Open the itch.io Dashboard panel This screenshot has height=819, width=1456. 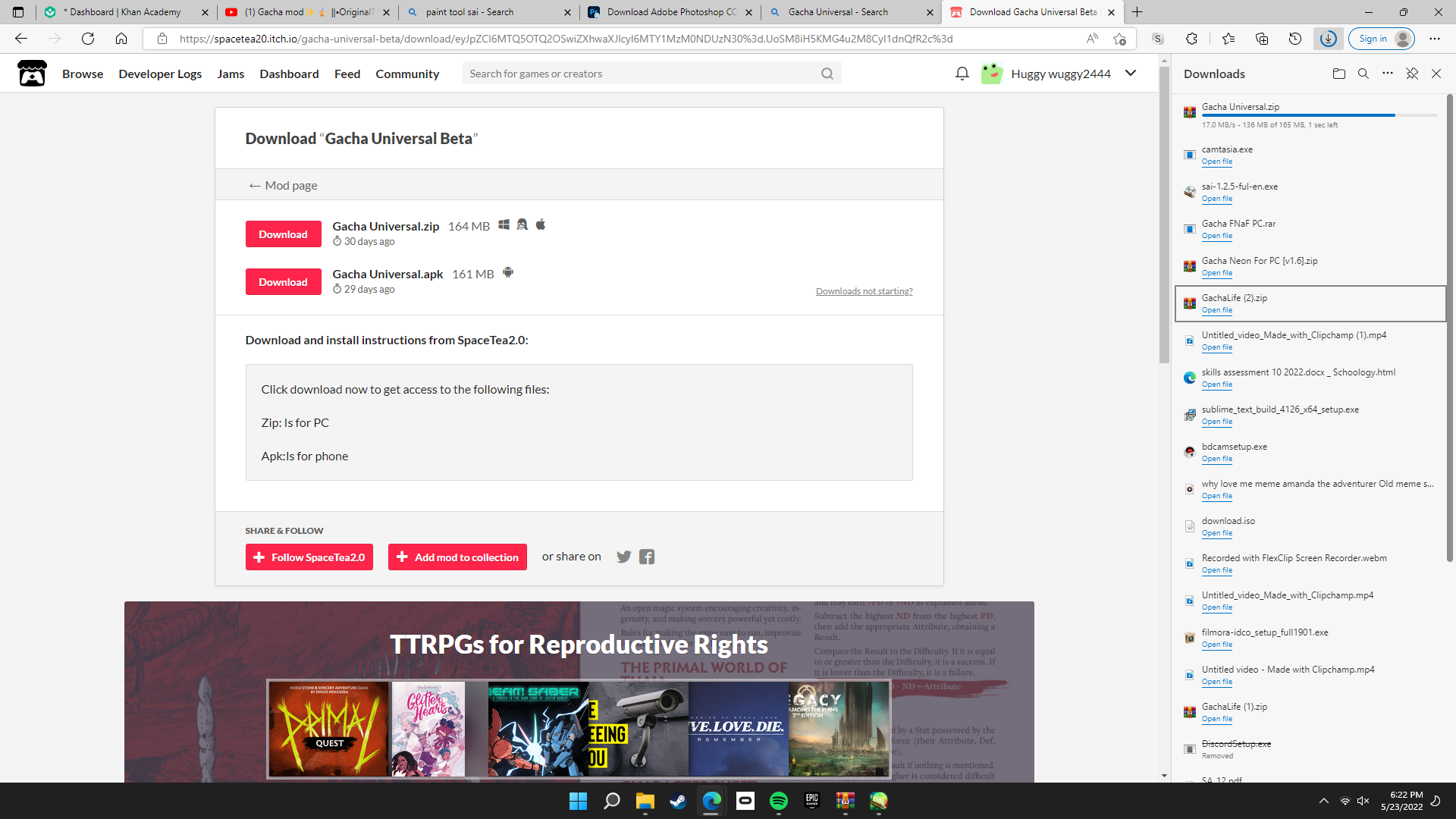pos(289,74)
